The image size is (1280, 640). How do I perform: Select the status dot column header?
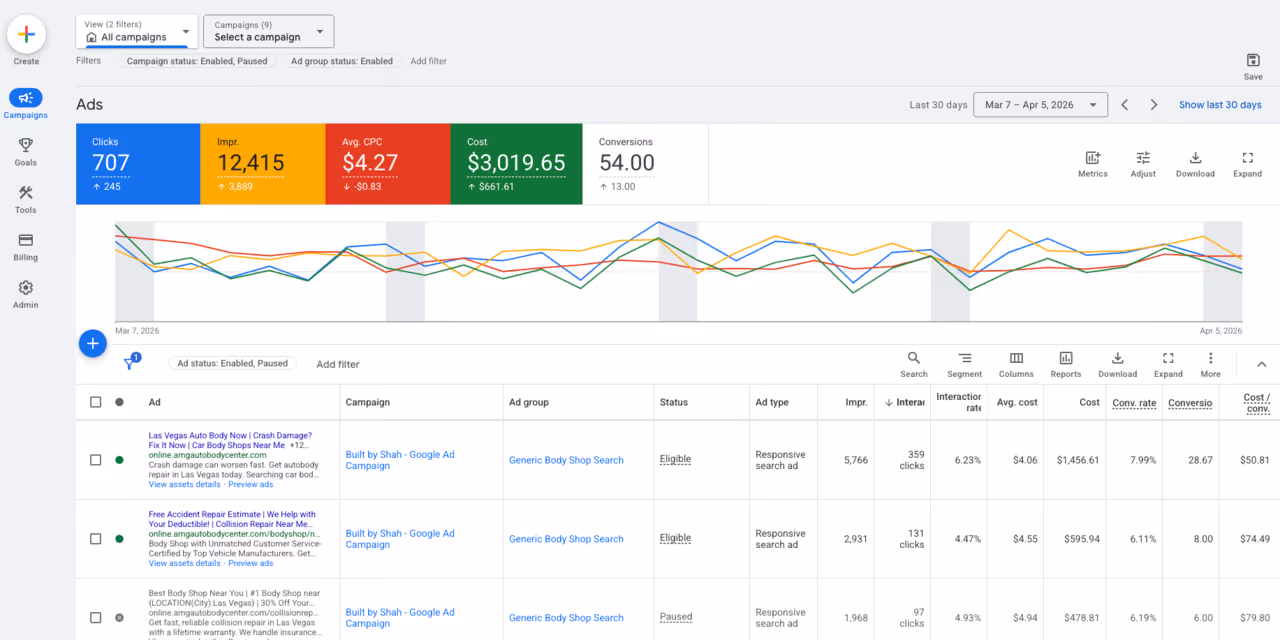point(120,402)
